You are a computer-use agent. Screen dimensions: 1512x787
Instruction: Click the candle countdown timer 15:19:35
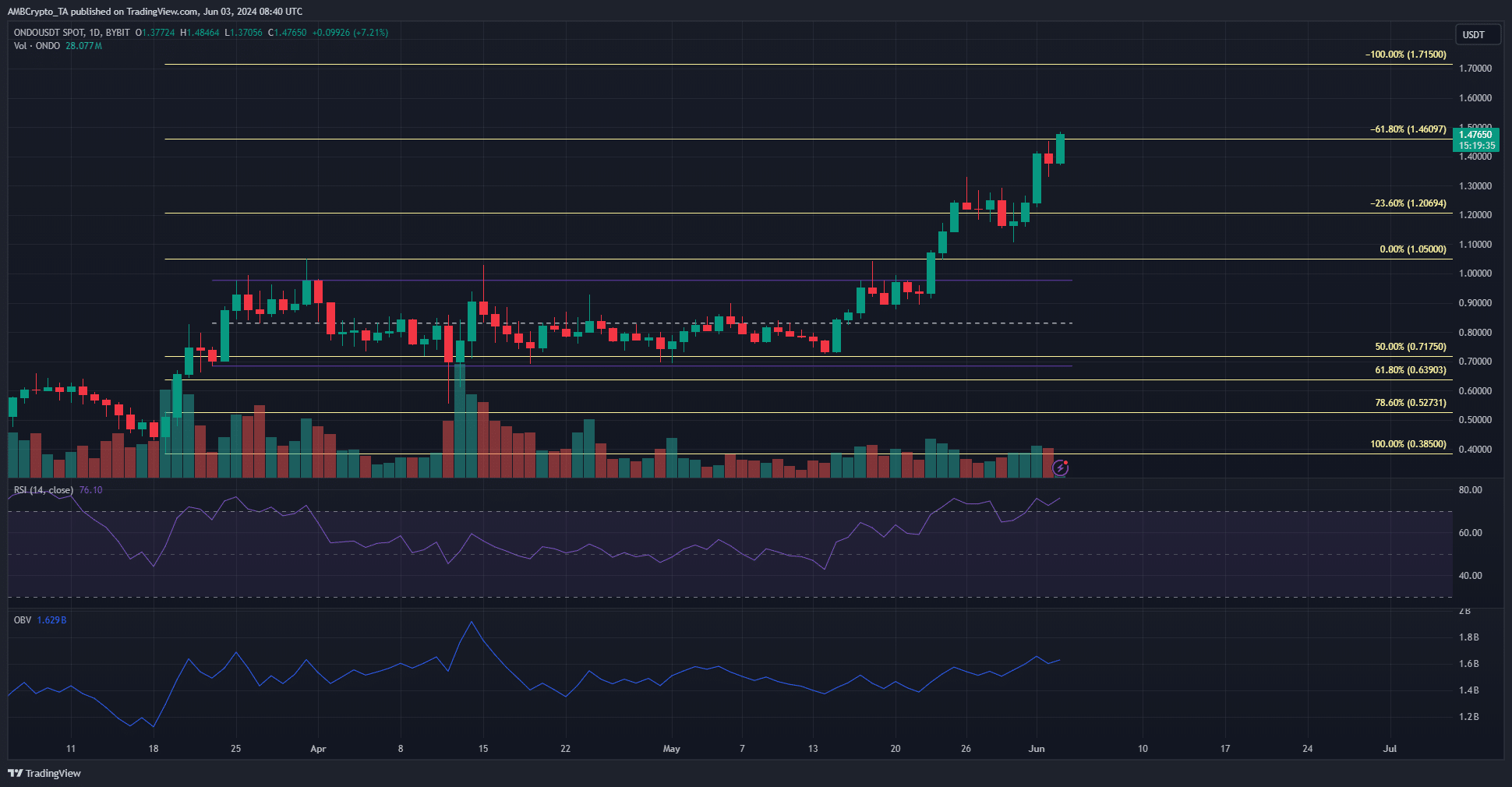[x=1476, y=146]
